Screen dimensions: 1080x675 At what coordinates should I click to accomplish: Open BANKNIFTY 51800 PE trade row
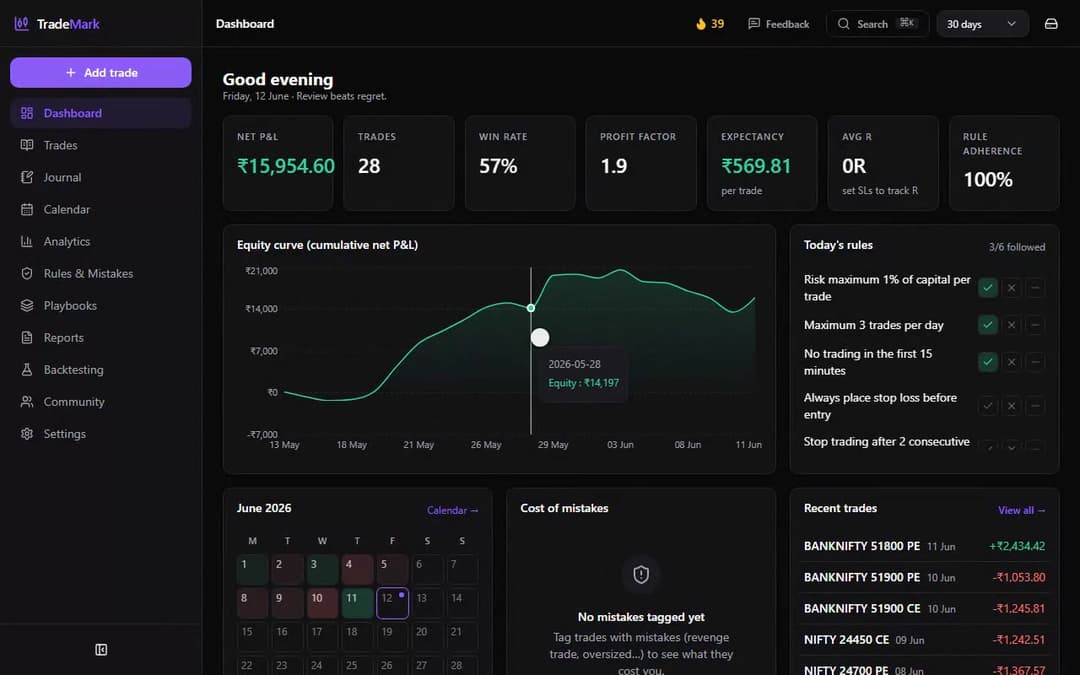click(x=924, y=546)
